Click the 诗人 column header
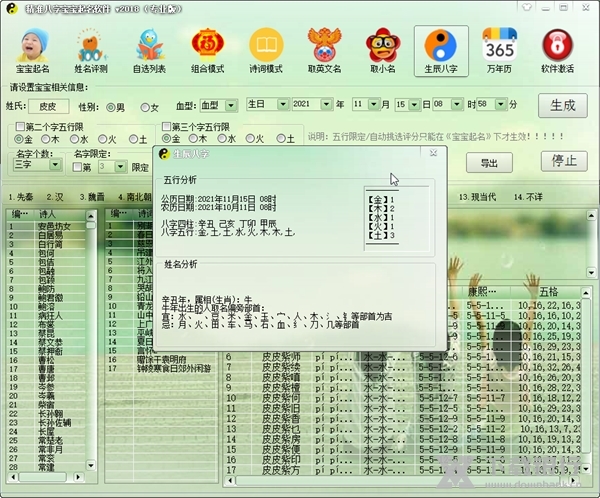 tap(57, 214)
